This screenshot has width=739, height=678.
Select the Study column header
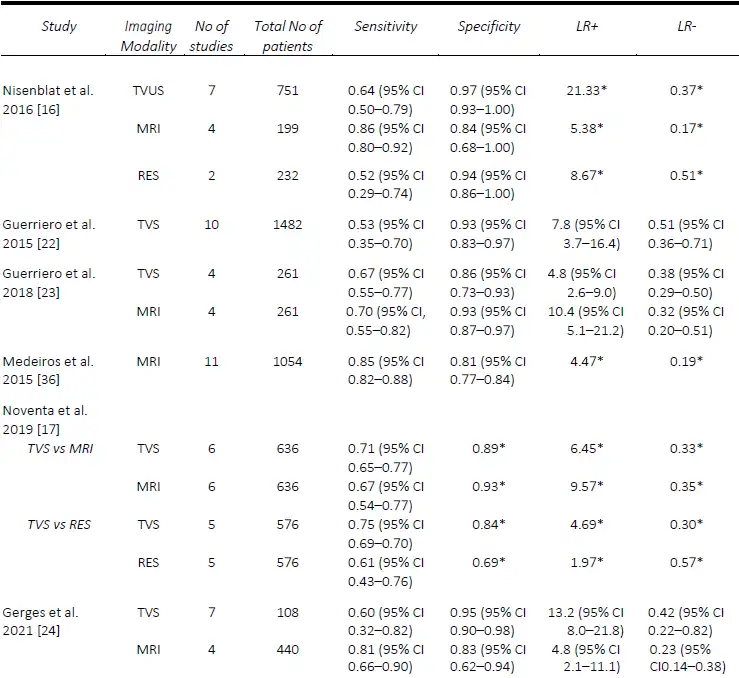(x=59, y=27)
